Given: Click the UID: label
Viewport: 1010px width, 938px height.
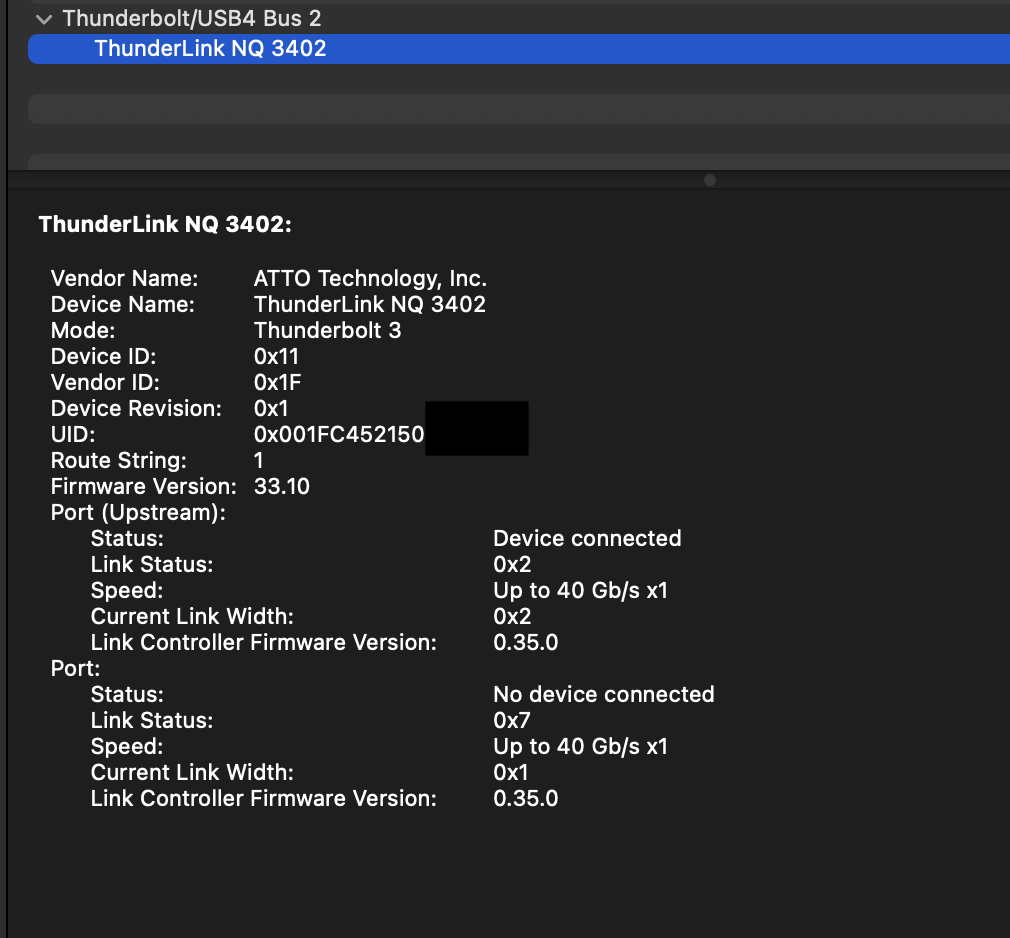Looking at the screenshot, I should [x=73, y=434].
